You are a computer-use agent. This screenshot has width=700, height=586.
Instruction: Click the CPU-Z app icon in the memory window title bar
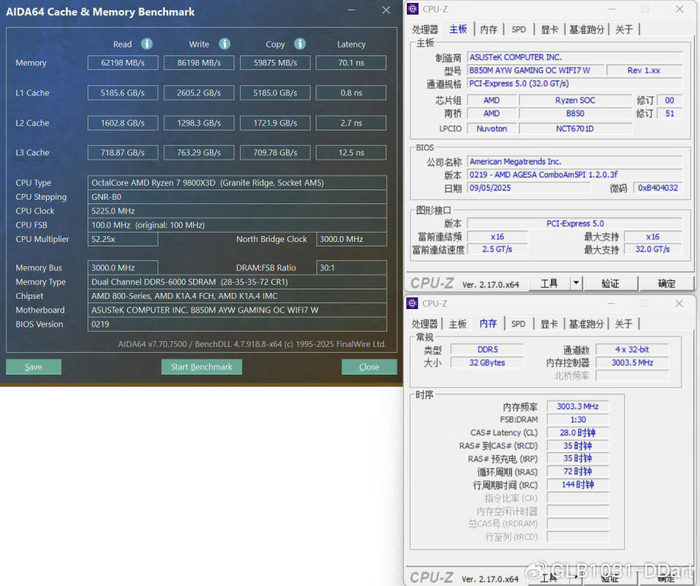[x=414, y=303]
